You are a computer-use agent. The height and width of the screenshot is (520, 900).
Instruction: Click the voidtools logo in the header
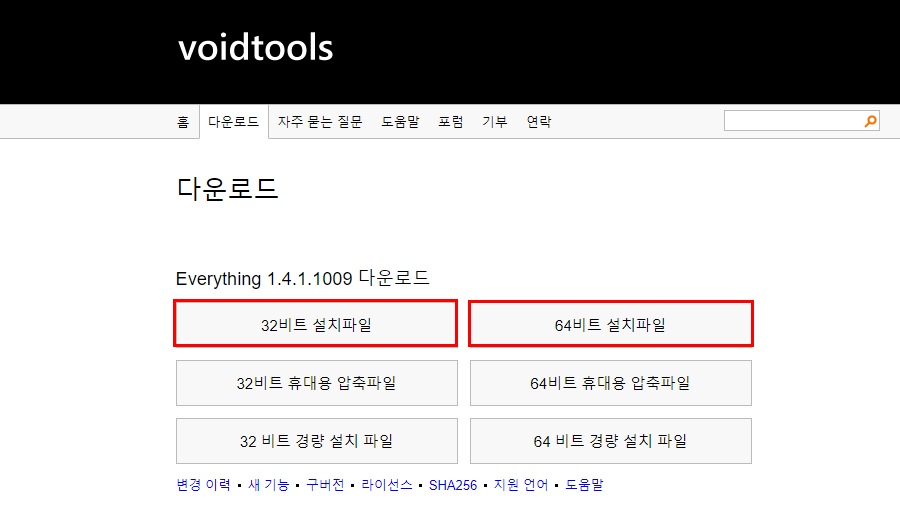tap(255, 47)
